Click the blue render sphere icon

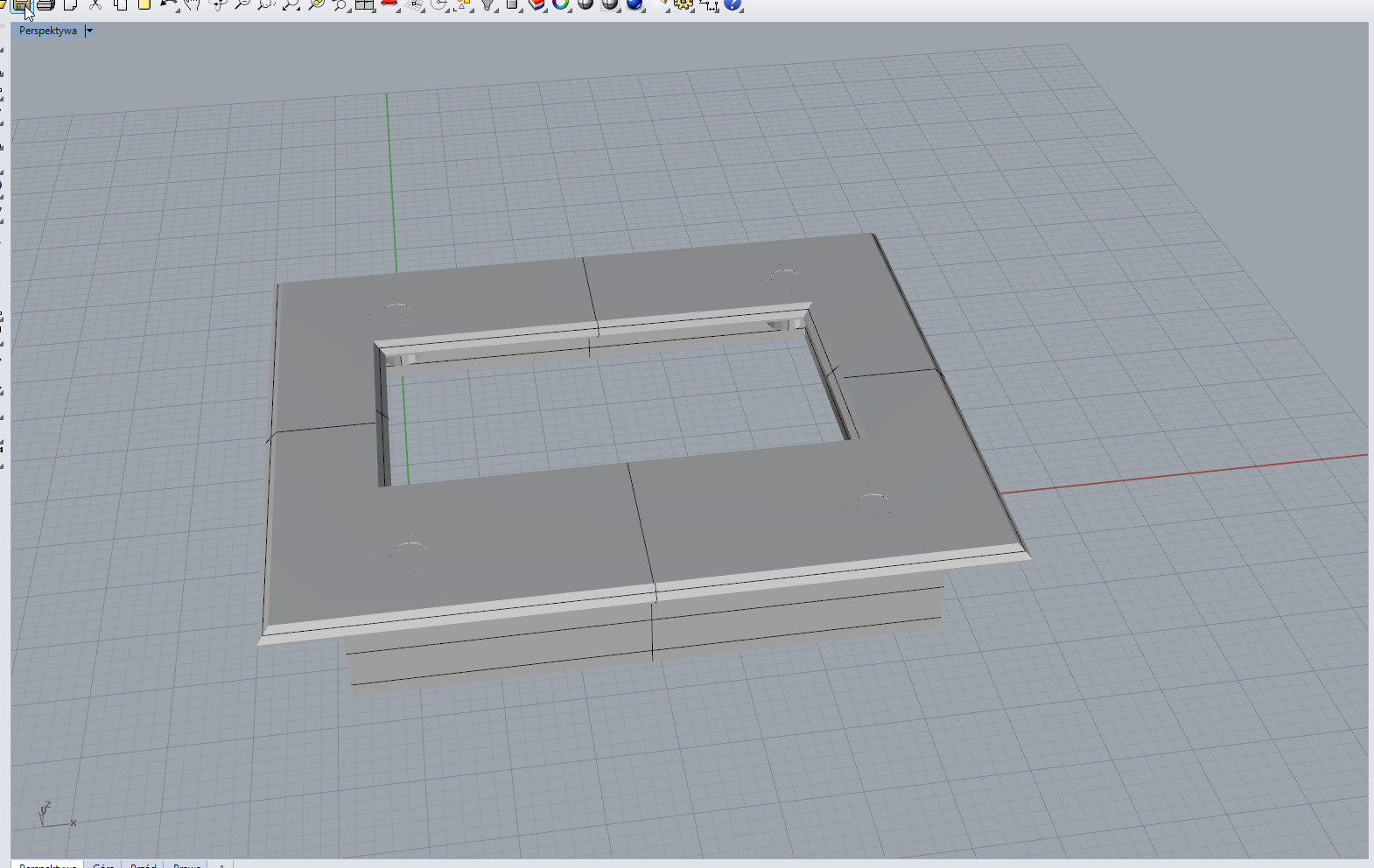[634, 4]
